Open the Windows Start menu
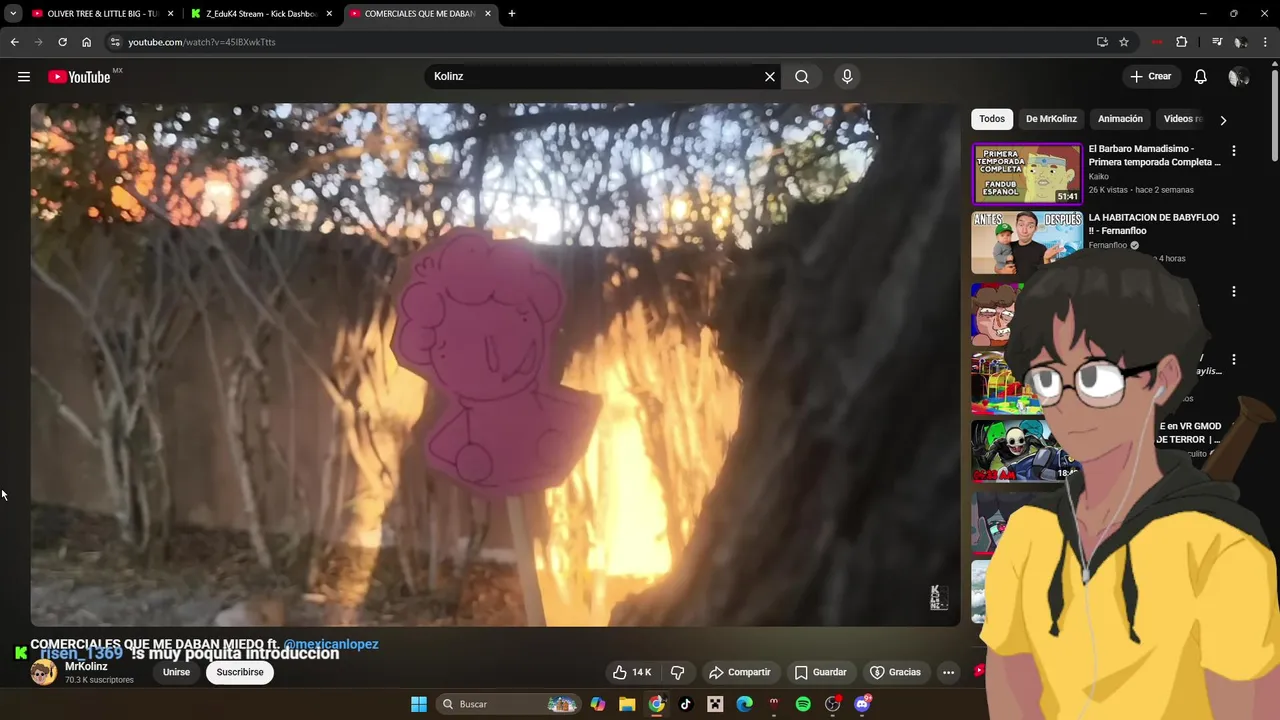1280x720 pixels. 419,704
